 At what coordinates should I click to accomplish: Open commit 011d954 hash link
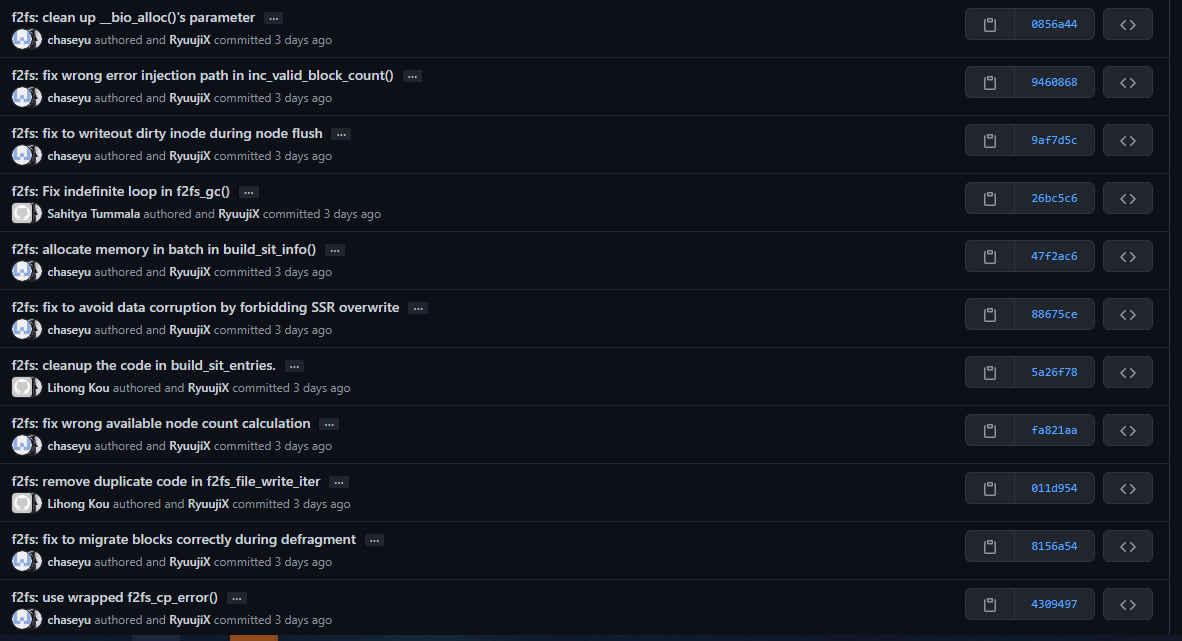pos(1054,488)
